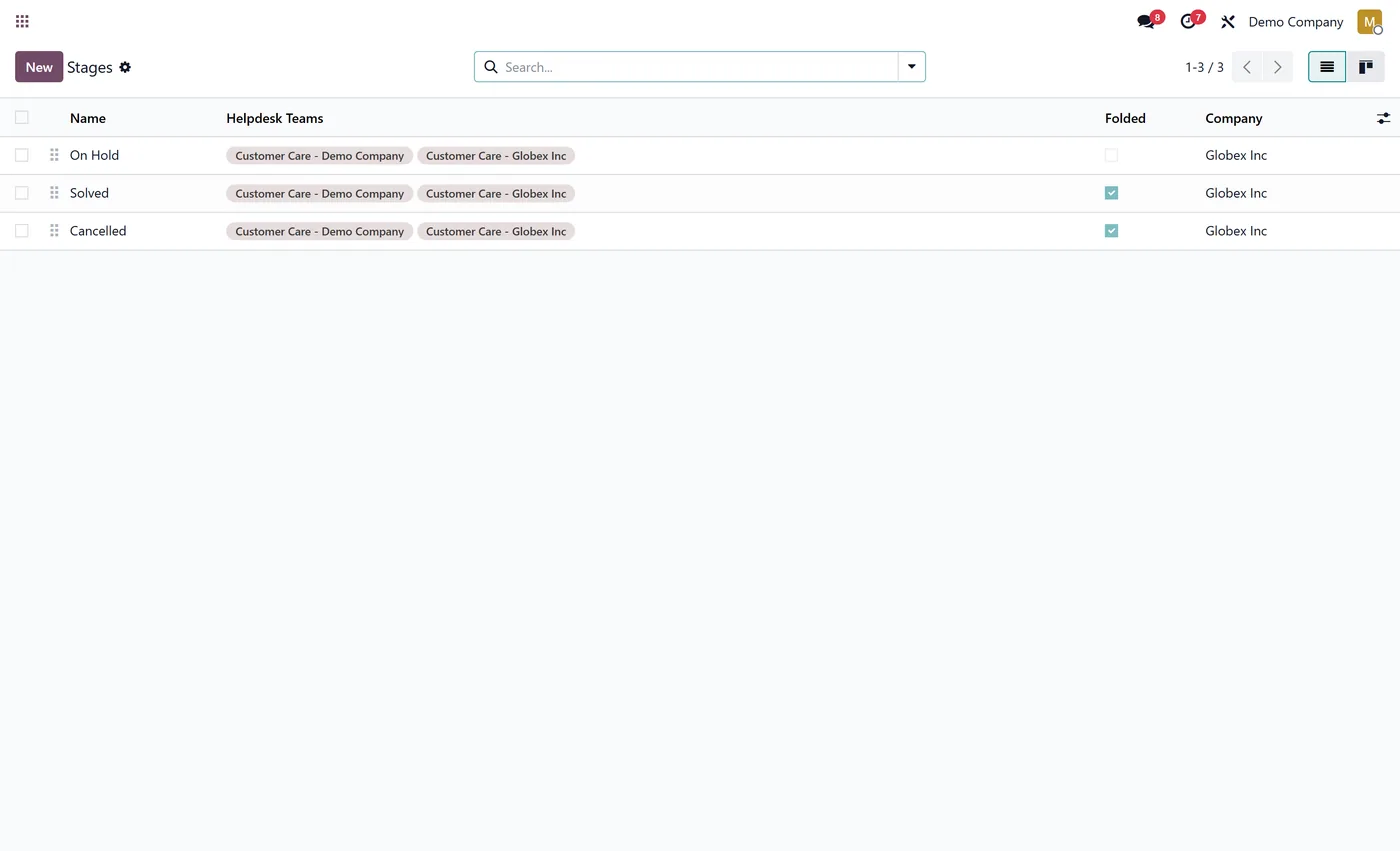Click Customer Care - Globex Inc tag in Solved row
The image size is (1400, 851).
[496, 194]
